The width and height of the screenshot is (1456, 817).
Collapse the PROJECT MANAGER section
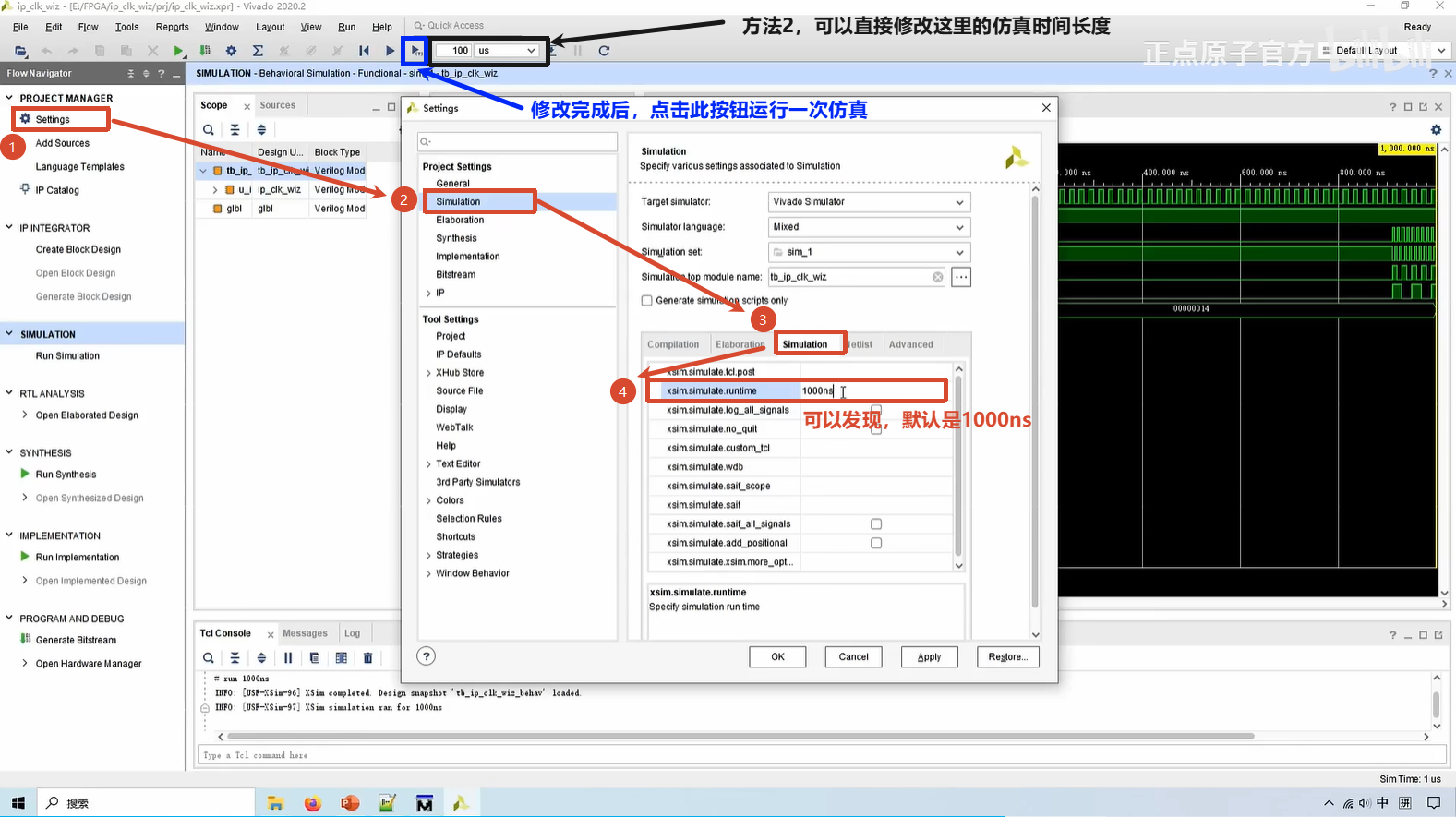click(x=9, y=98)
